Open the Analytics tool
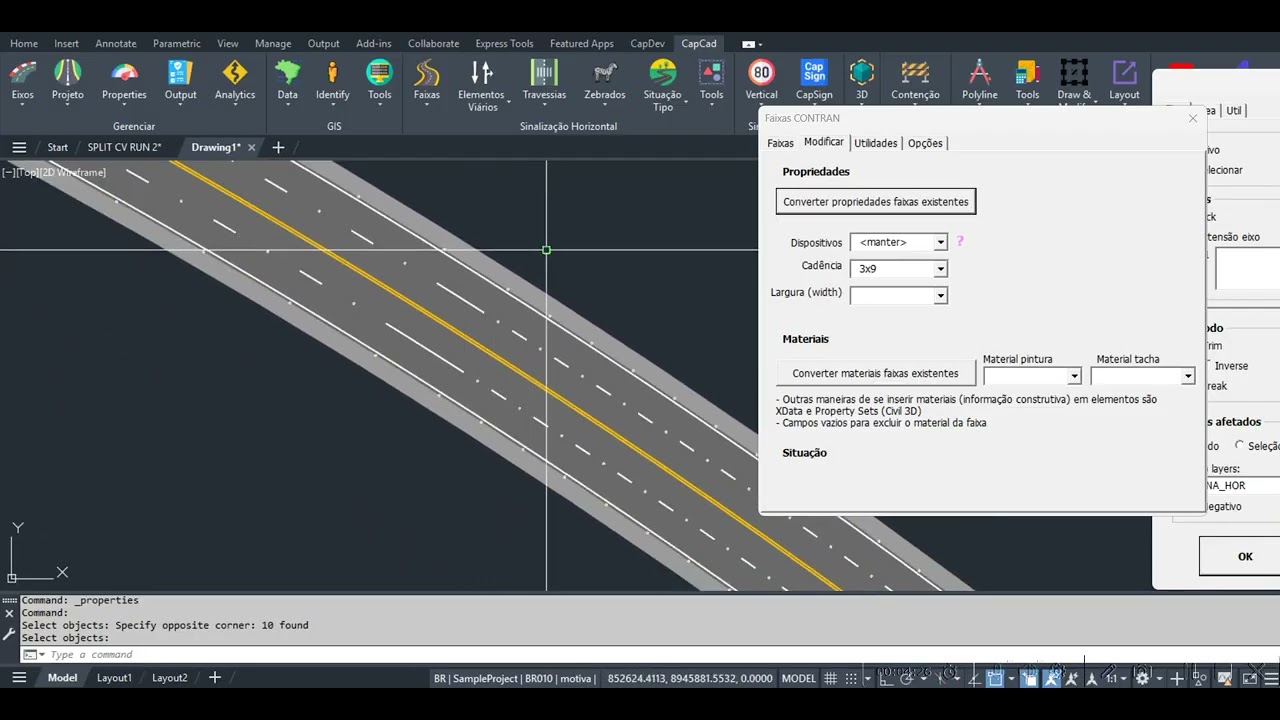The width and height of the screenshot is (1280, 720). pos(235,80)
